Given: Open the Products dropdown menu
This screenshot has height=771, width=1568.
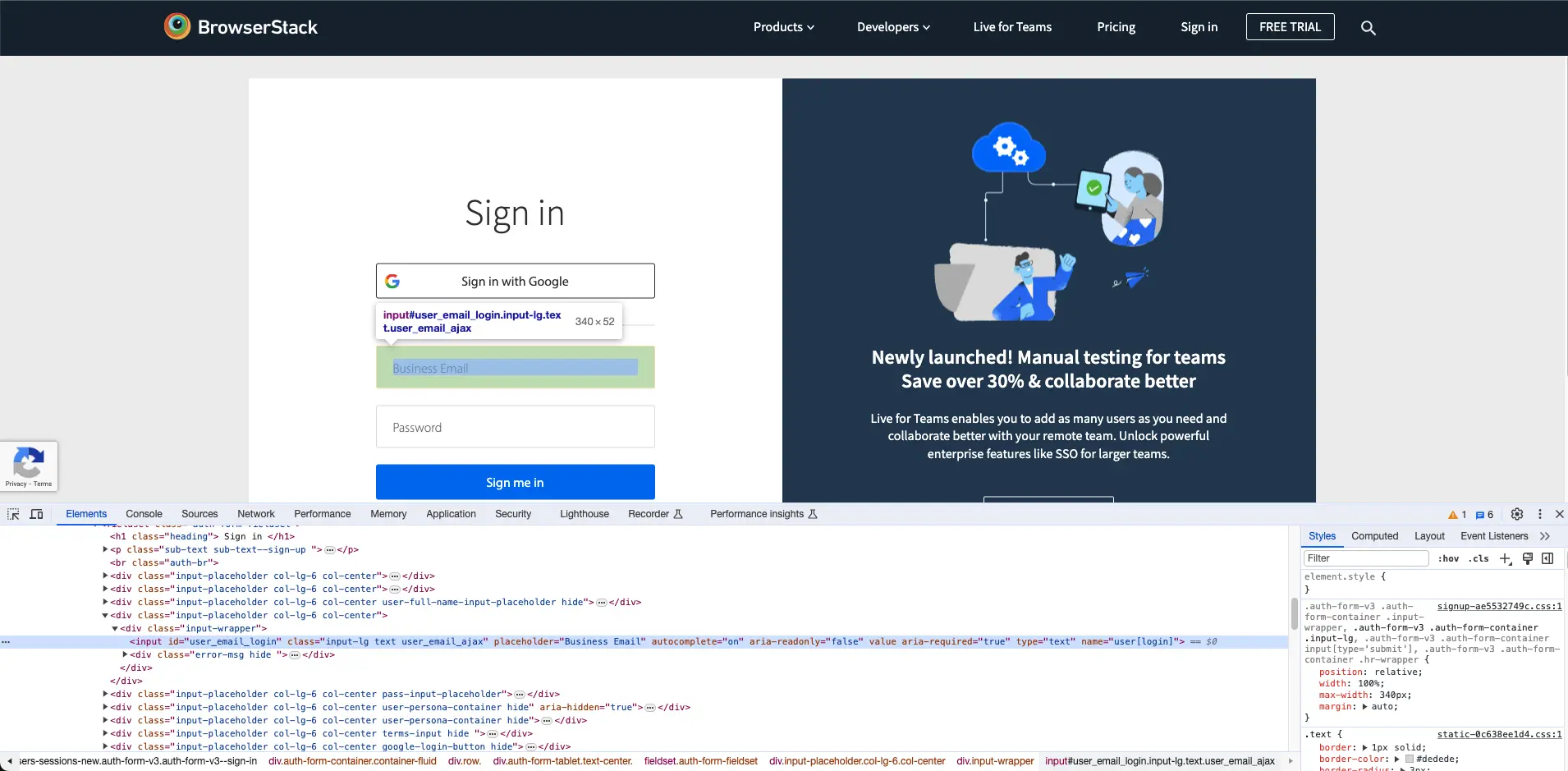Looking at the screenshot, I should (x=783, y=27).
